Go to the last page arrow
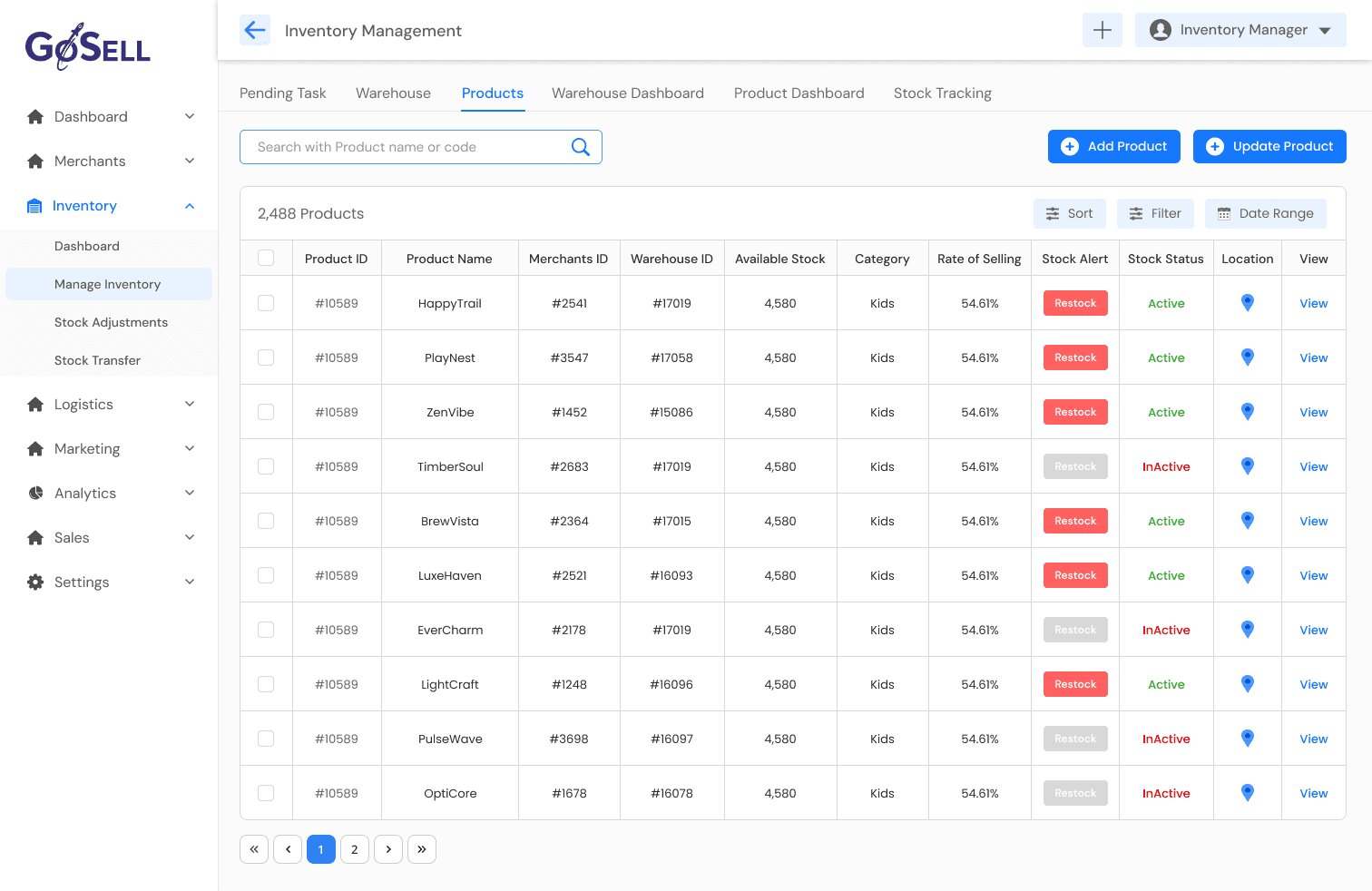Image resolution: width=1372 pixels, height=891 pixels. [422, 849]
